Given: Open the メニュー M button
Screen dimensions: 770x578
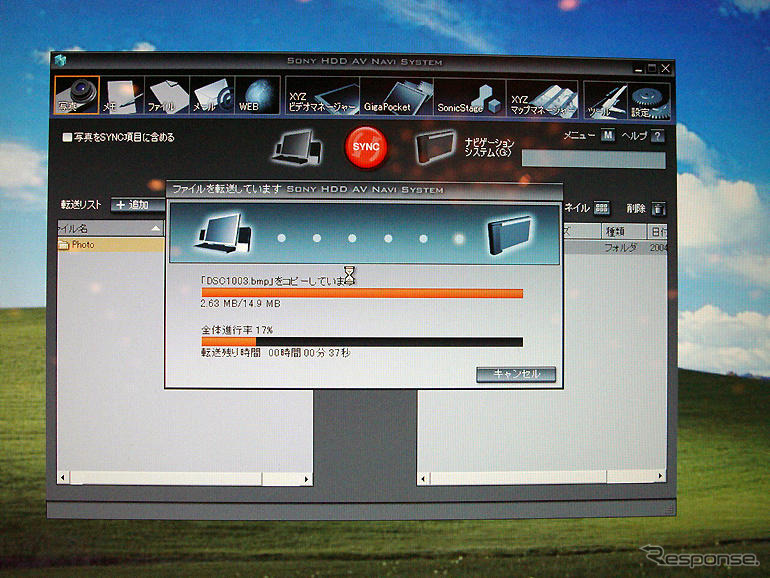Looking at the screenshot, I should [x=608, y=135].
